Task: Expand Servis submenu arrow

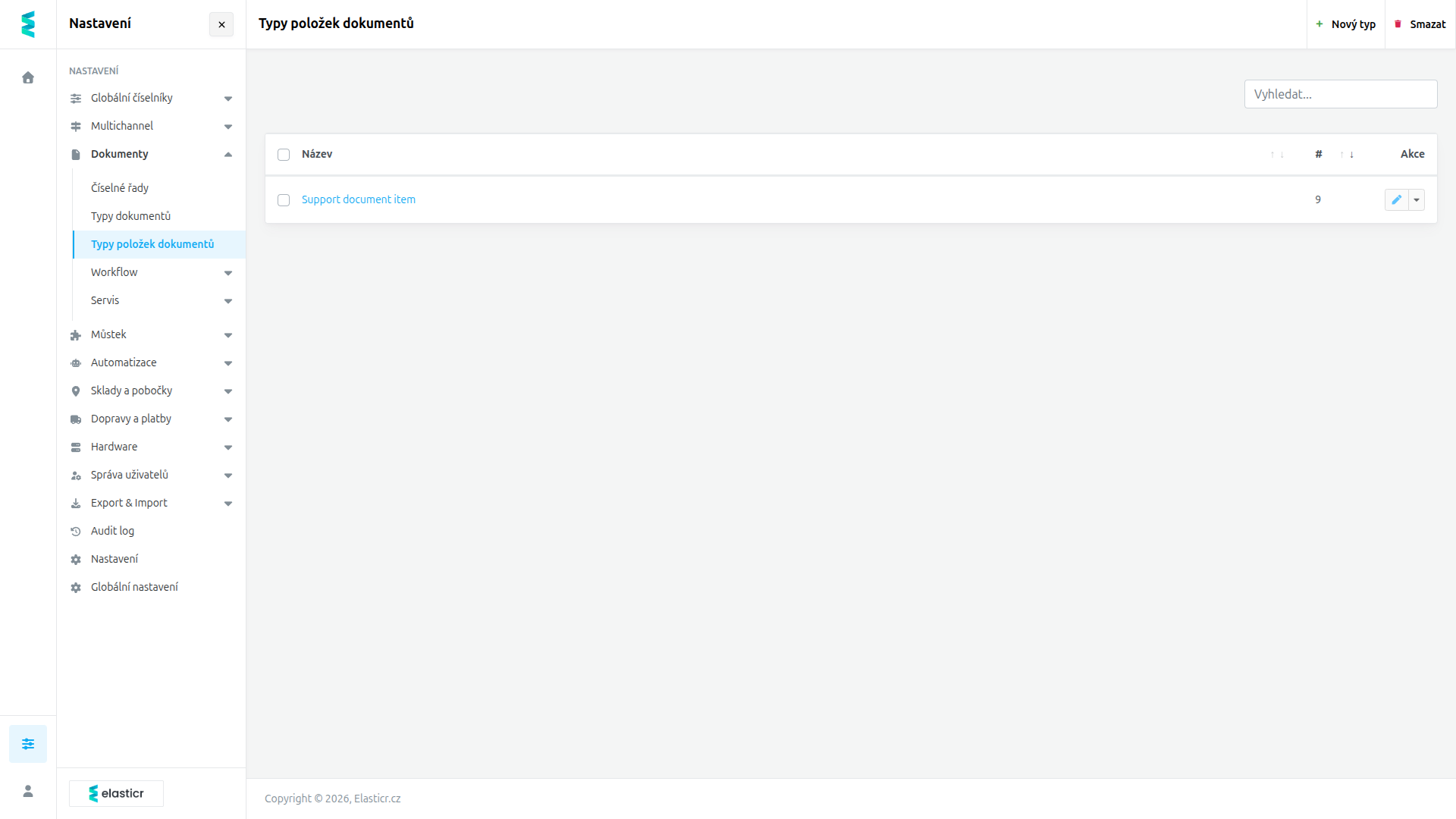Action: [228, 301]
